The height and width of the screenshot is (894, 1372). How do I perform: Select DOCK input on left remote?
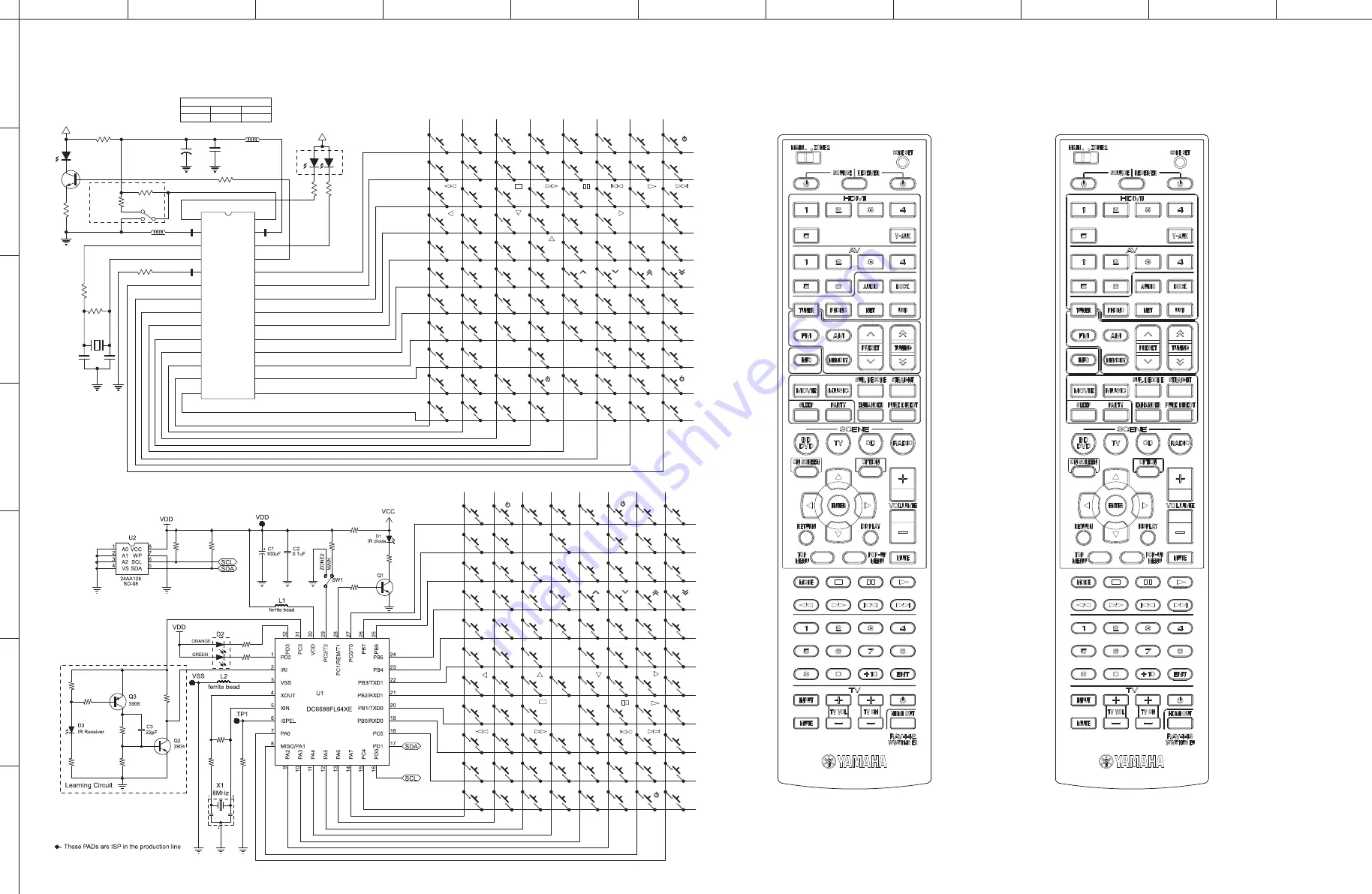pos(903,286)
